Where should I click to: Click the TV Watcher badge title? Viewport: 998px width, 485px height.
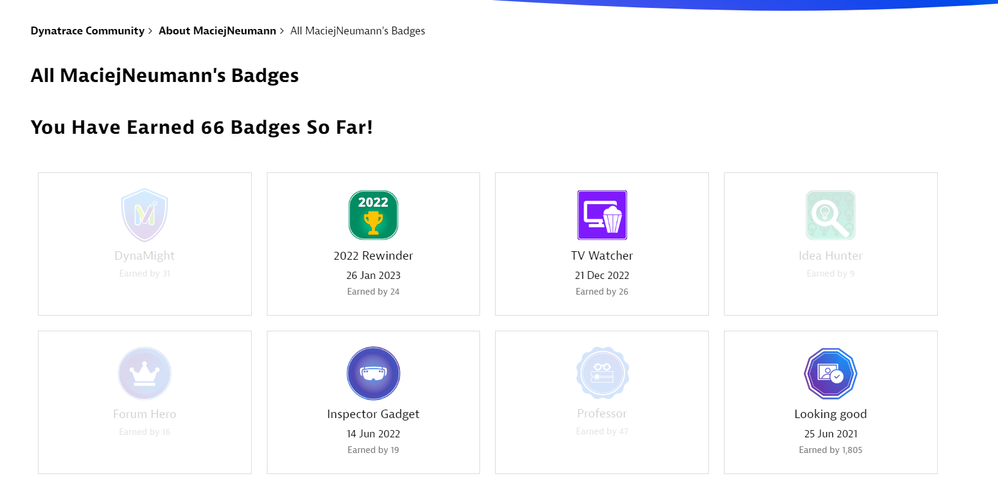coord(602,256)
